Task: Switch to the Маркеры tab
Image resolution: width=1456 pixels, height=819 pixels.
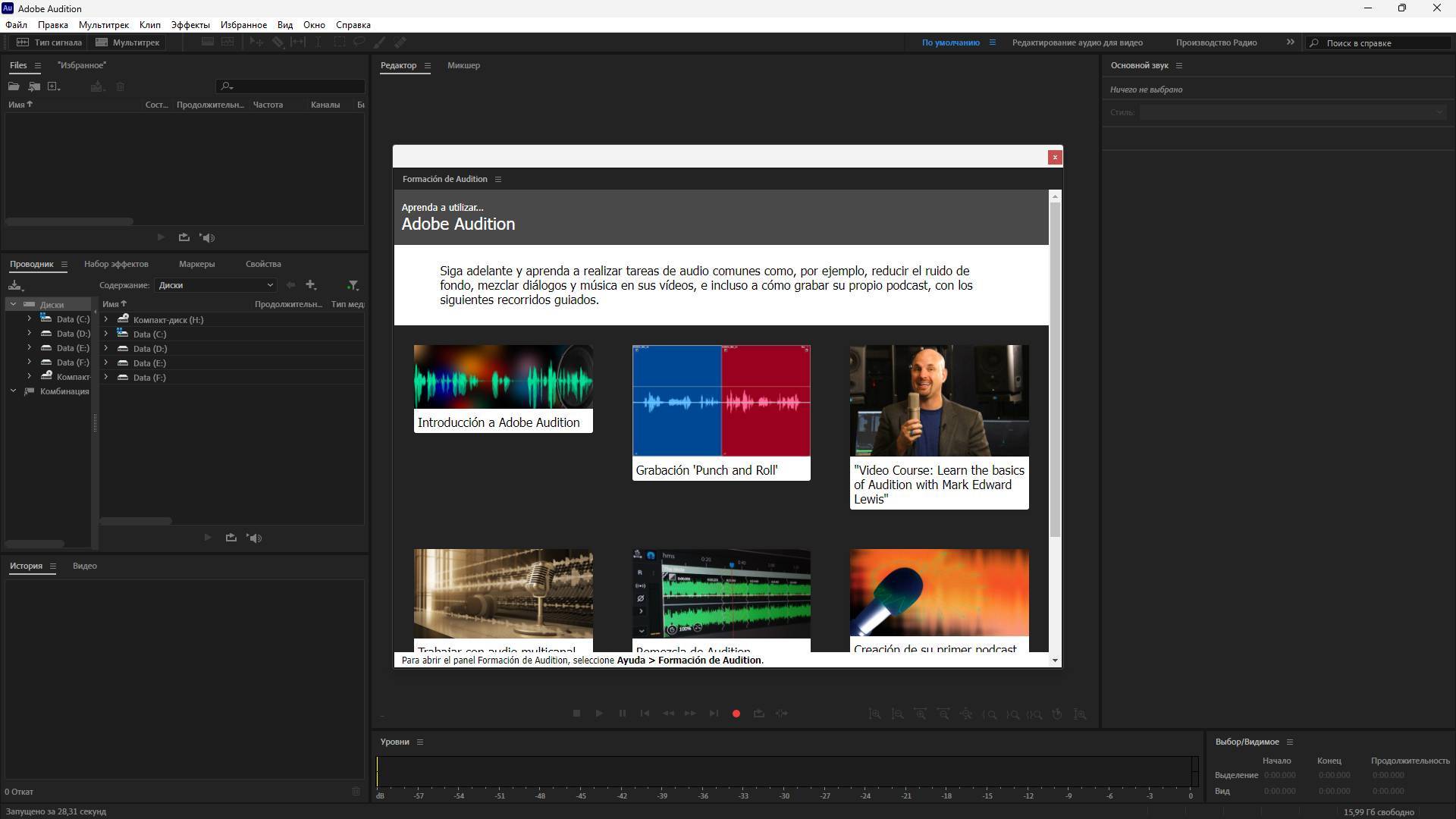Action: [196, 264]
